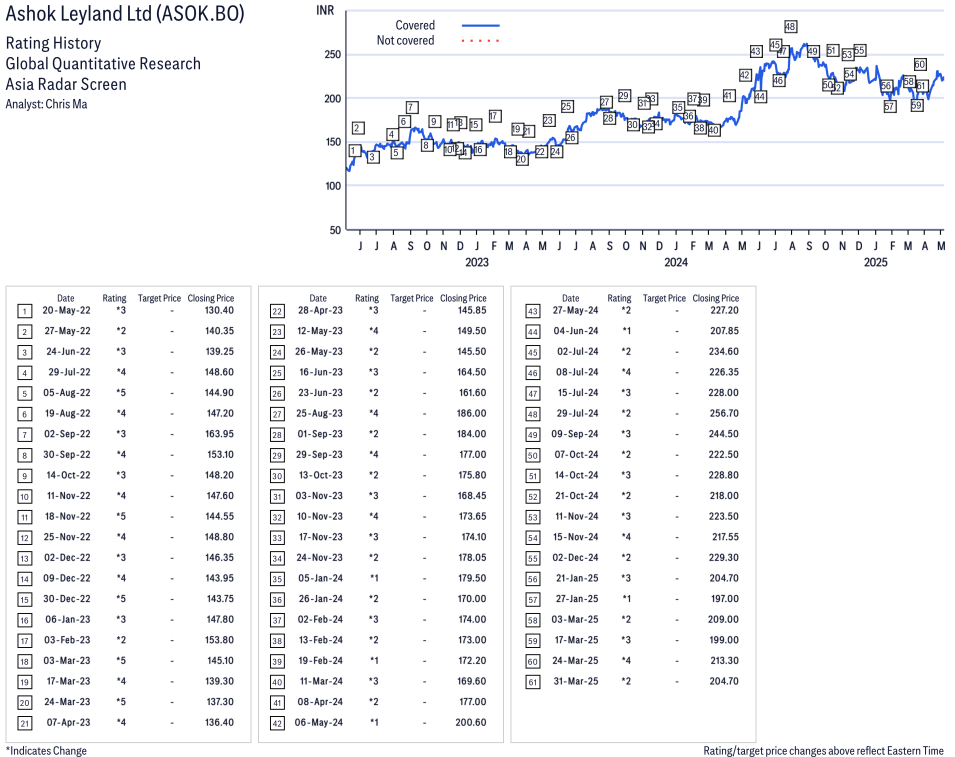955x757 pixels.
Task: Click the INR axis unit label
Action: [325, 10]
